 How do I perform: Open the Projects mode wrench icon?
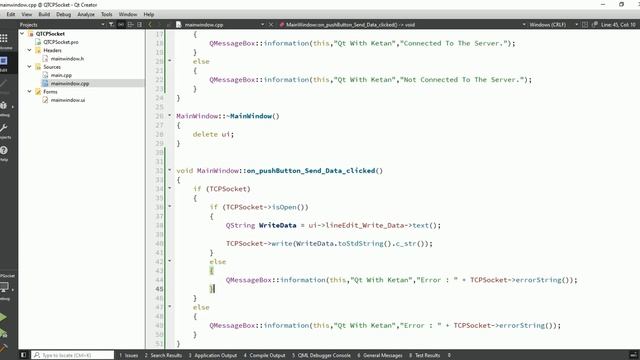tap(4, 130)
